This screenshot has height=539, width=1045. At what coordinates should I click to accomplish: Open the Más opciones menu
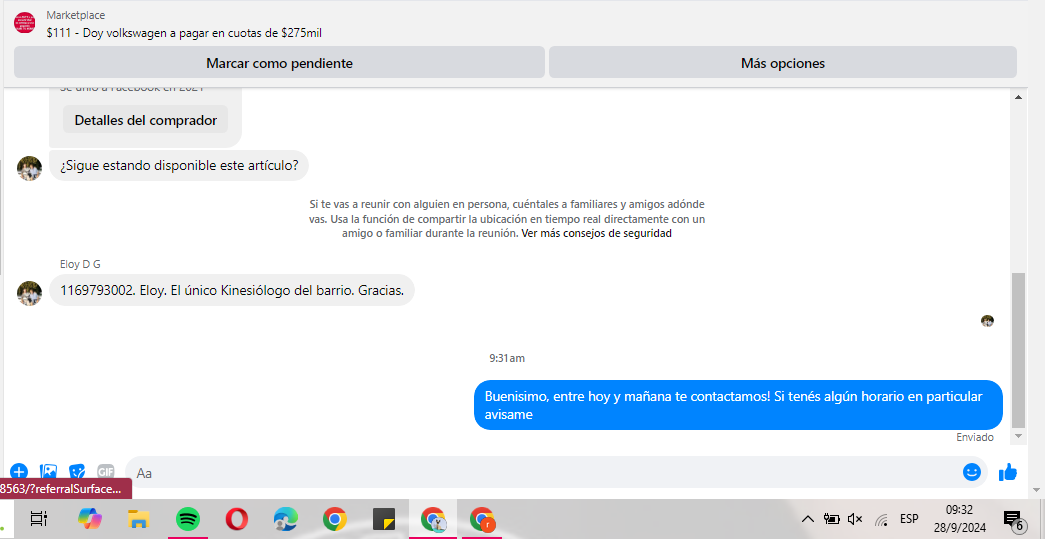tap(782, 63)
